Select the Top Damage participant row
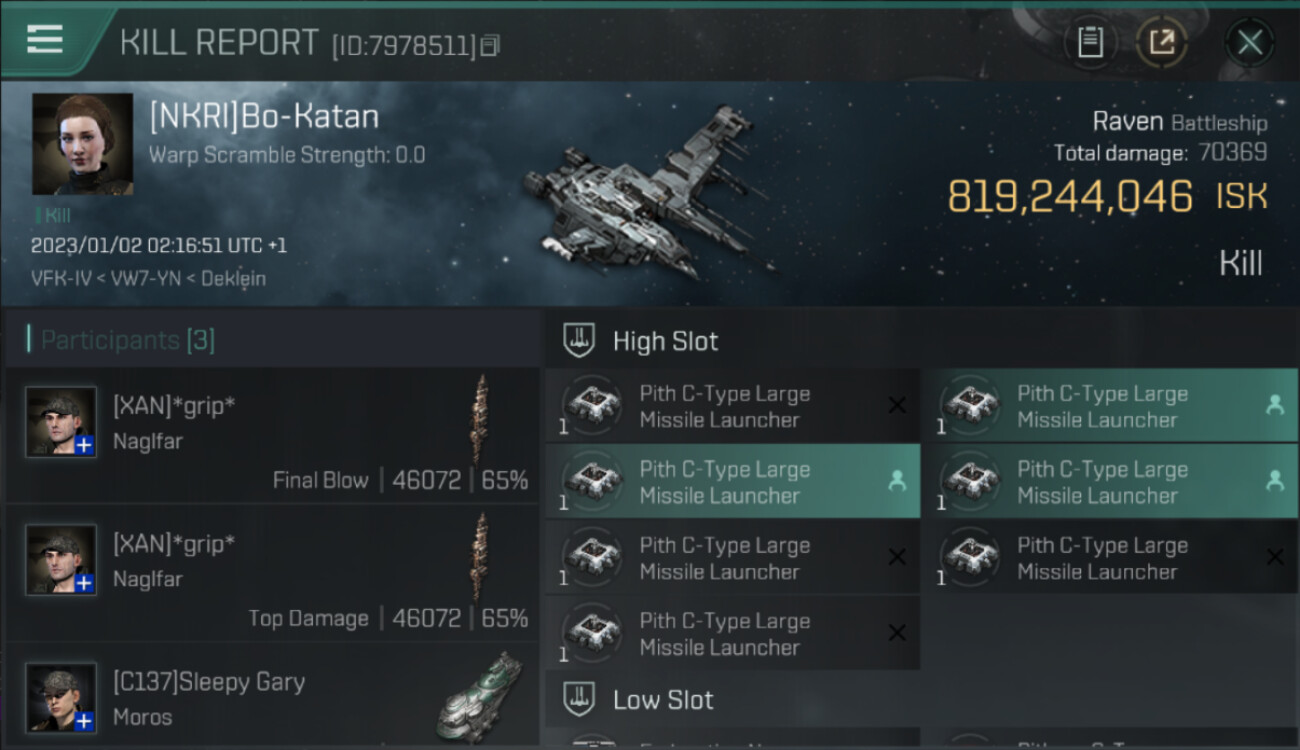1300x750 pixels. click(272, 573)
